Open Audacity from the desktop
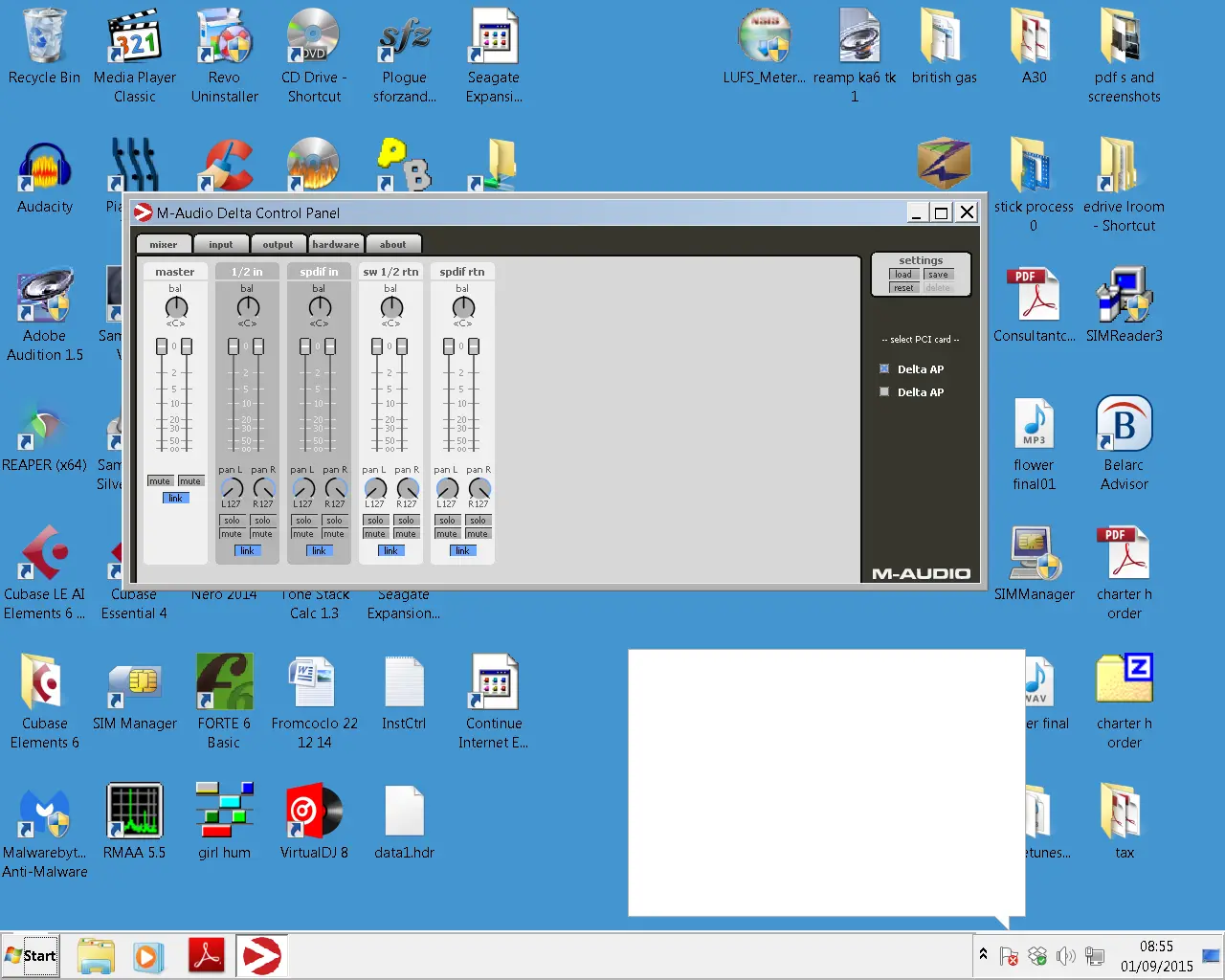The width and height of the screenshot is (1225, 980). [x=45, y=177]
